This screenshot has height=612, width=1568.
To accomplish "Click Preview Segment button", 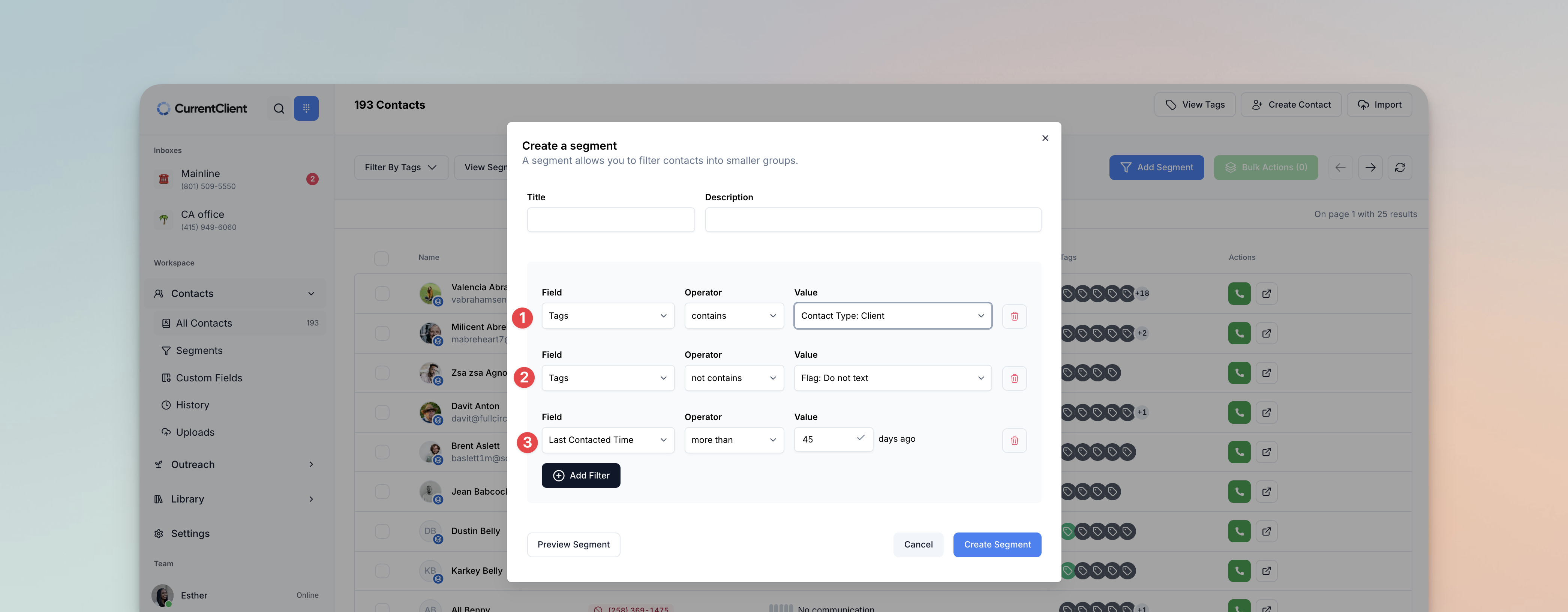I will coord(573,544).
